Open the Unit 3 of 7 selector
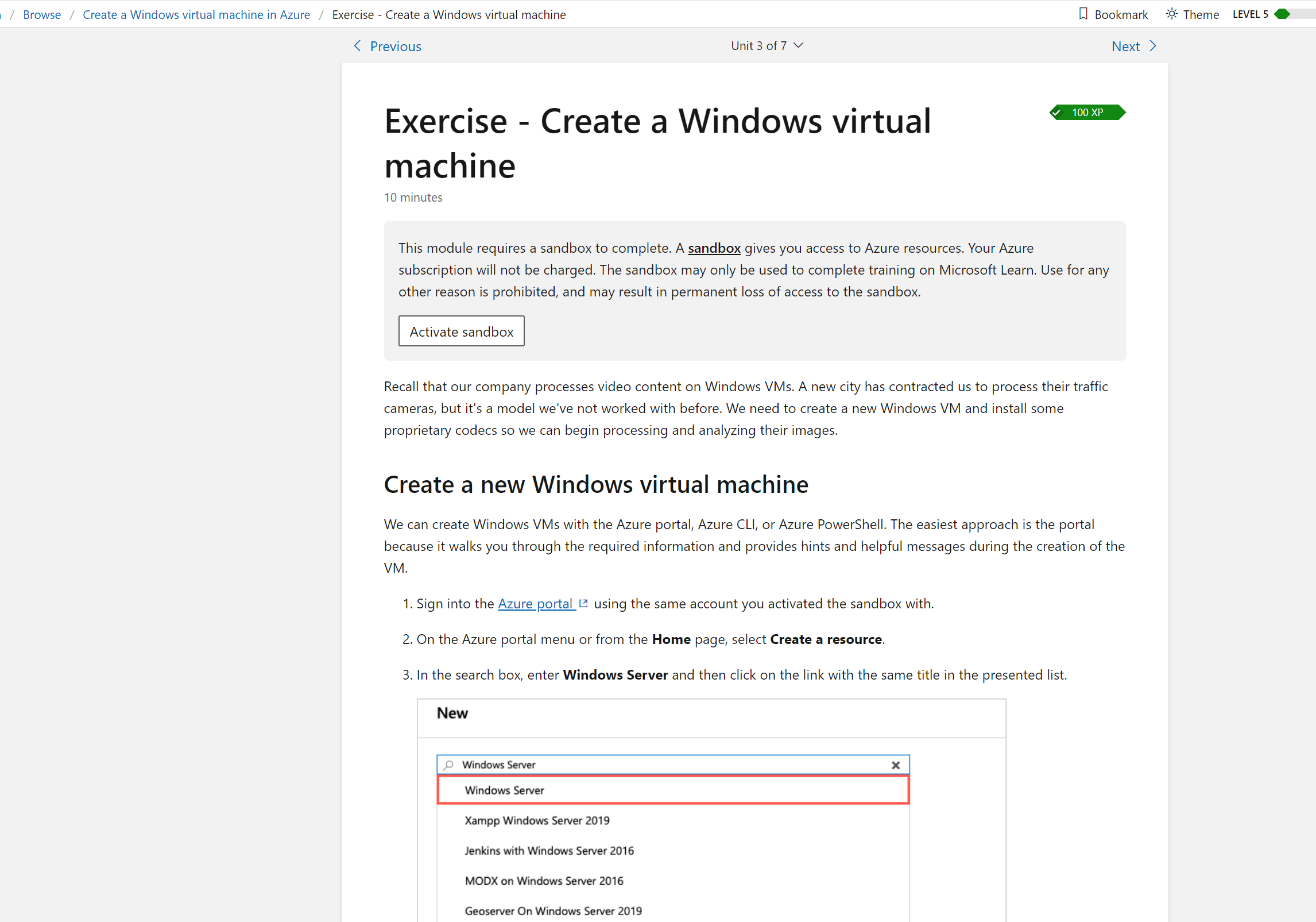Image resolution: width=1316 pixels, height=922 pixels. click(768, 45)
